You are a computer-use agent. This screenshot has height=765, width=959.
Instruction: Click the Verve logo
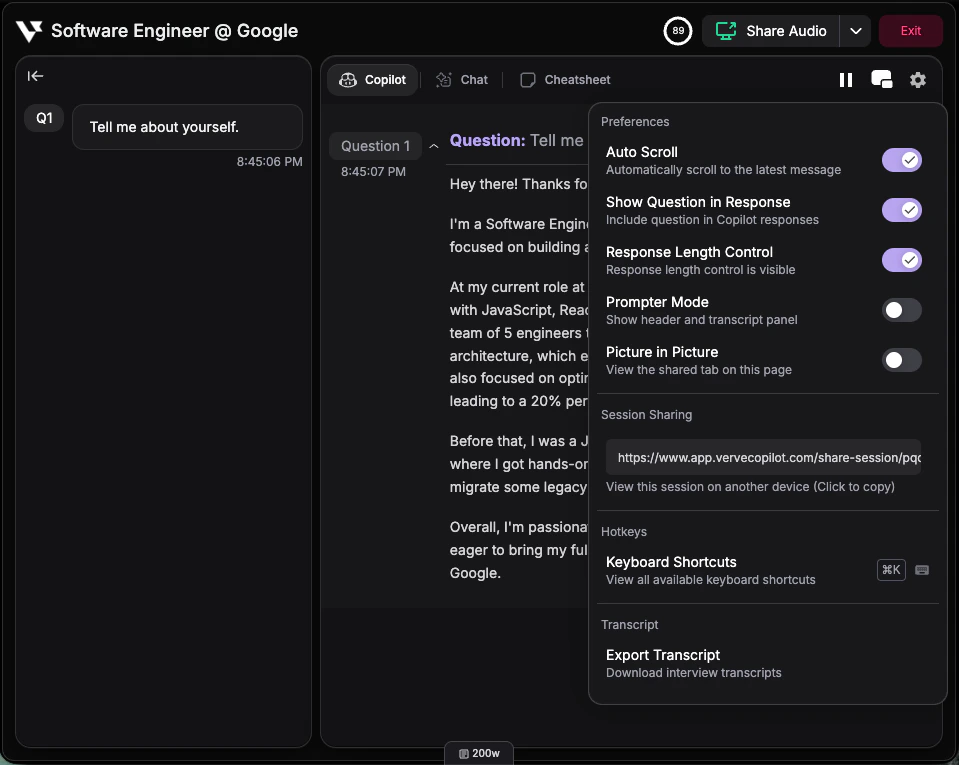tap(29, 30)
